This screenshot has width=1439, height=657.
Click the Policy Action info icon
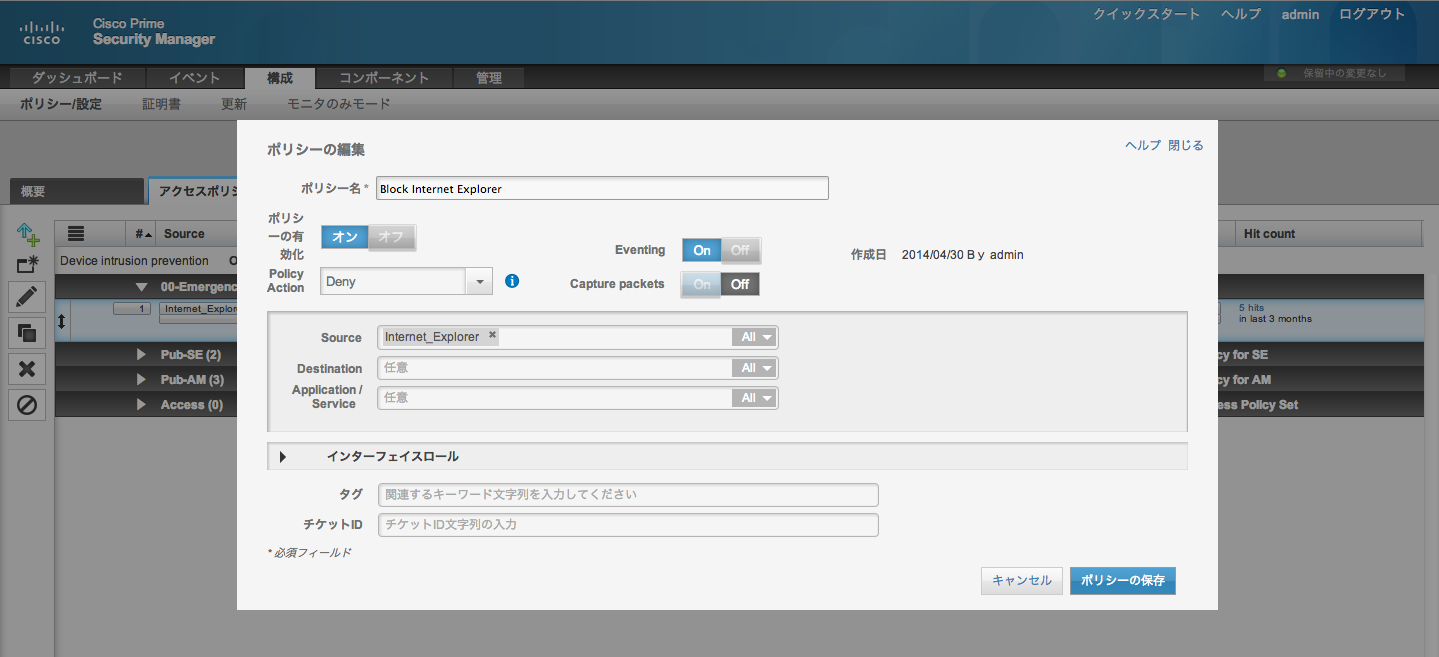coord(512,281)
